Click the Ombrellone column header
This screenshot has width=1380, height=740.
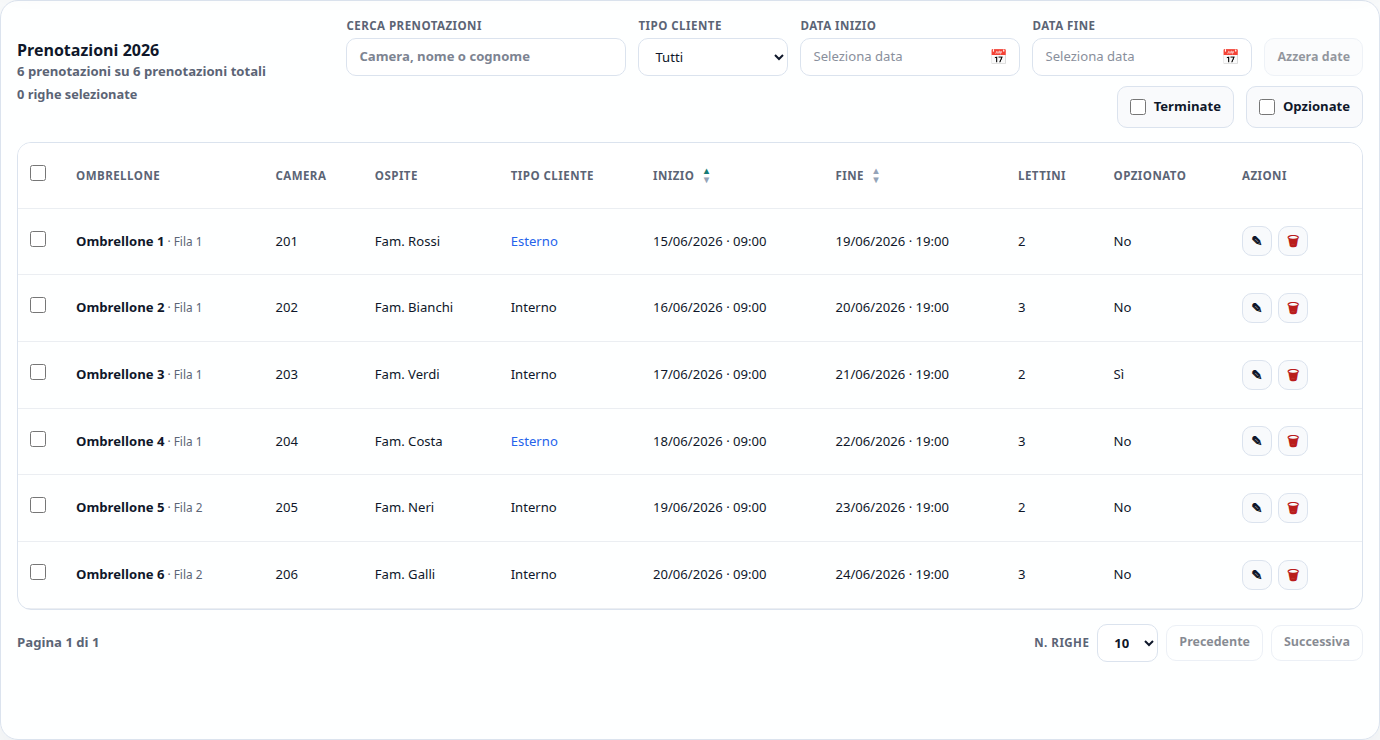[x=118, y=176]
